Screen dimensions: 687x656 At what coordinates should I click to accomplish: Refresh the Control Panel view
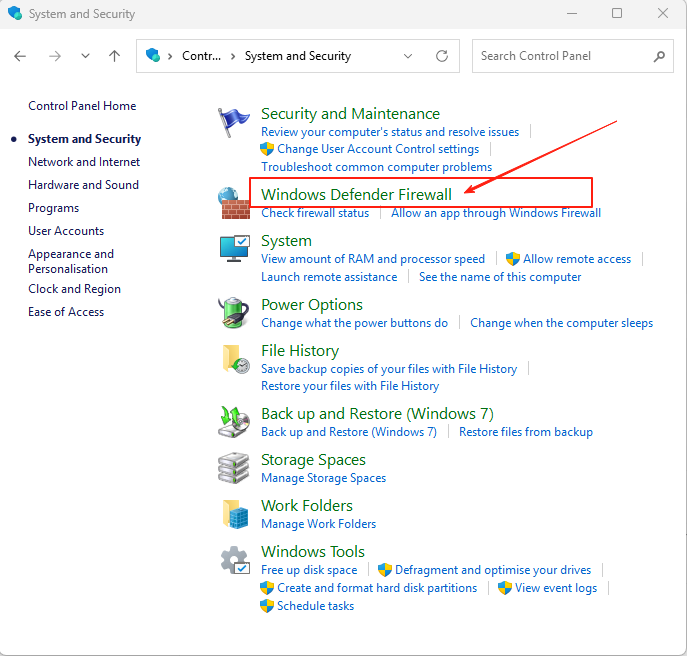pos(442,56)
